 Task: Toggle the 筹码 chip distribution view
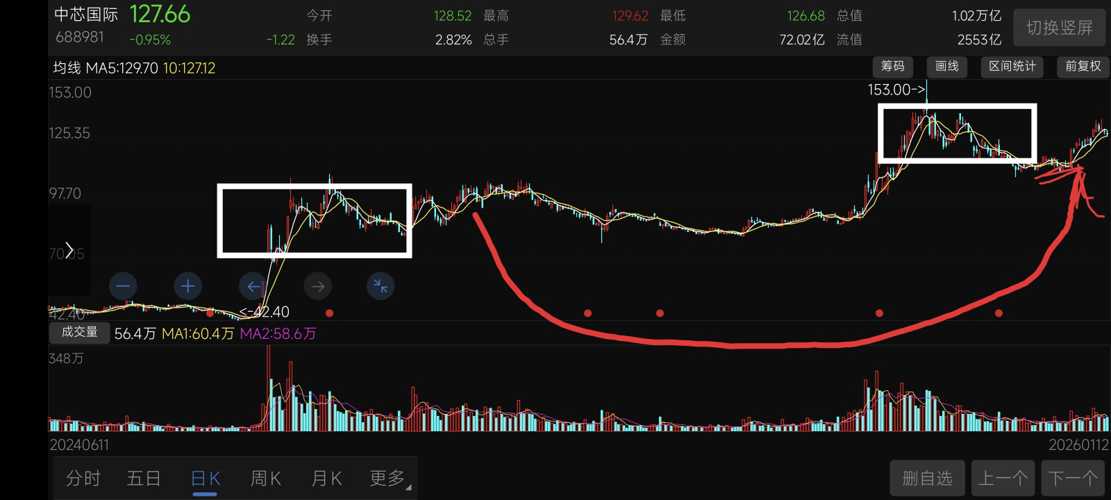click(893, 67)
